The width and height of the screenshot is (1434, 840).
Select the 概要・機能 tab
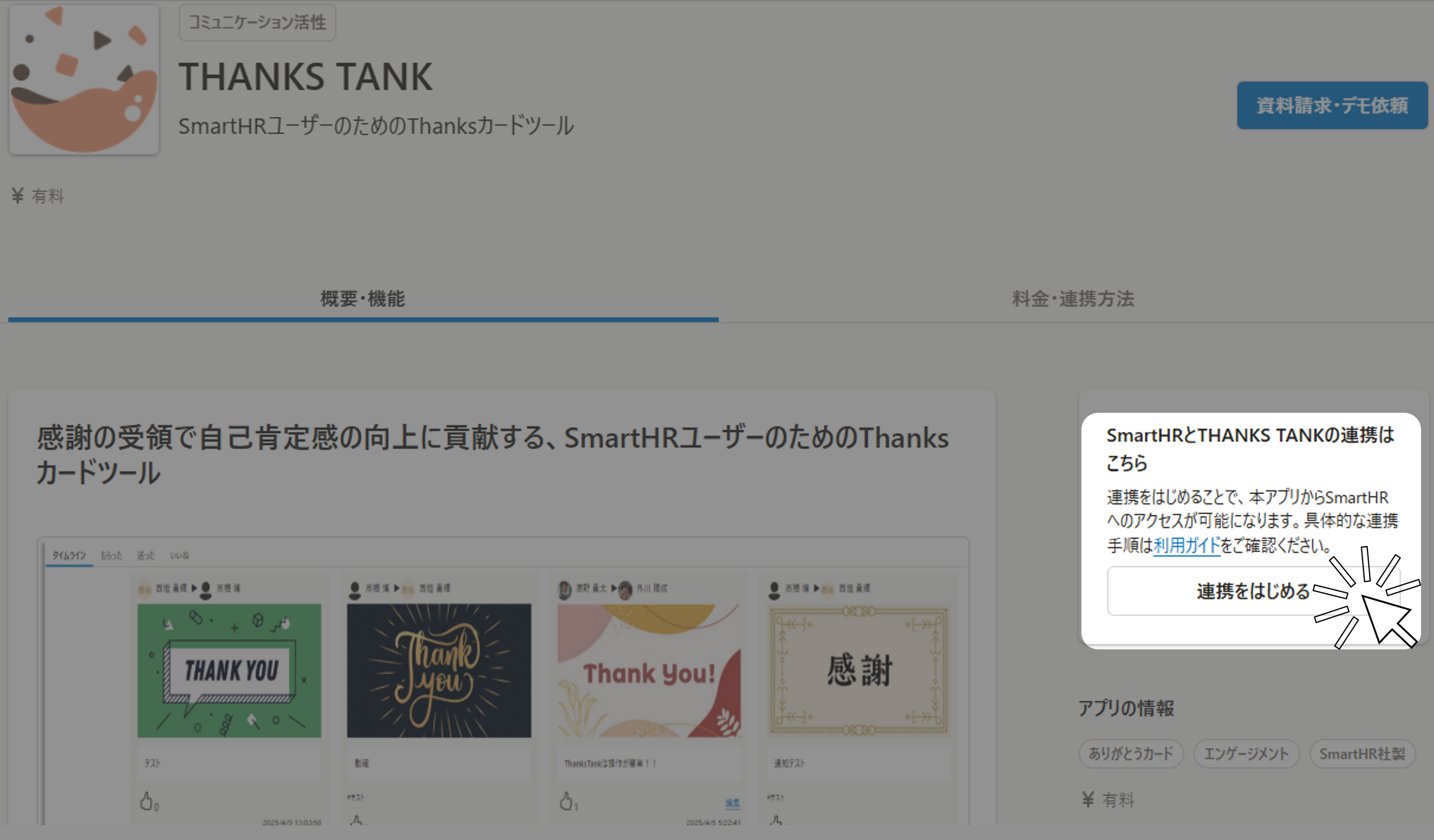[363, 298]
